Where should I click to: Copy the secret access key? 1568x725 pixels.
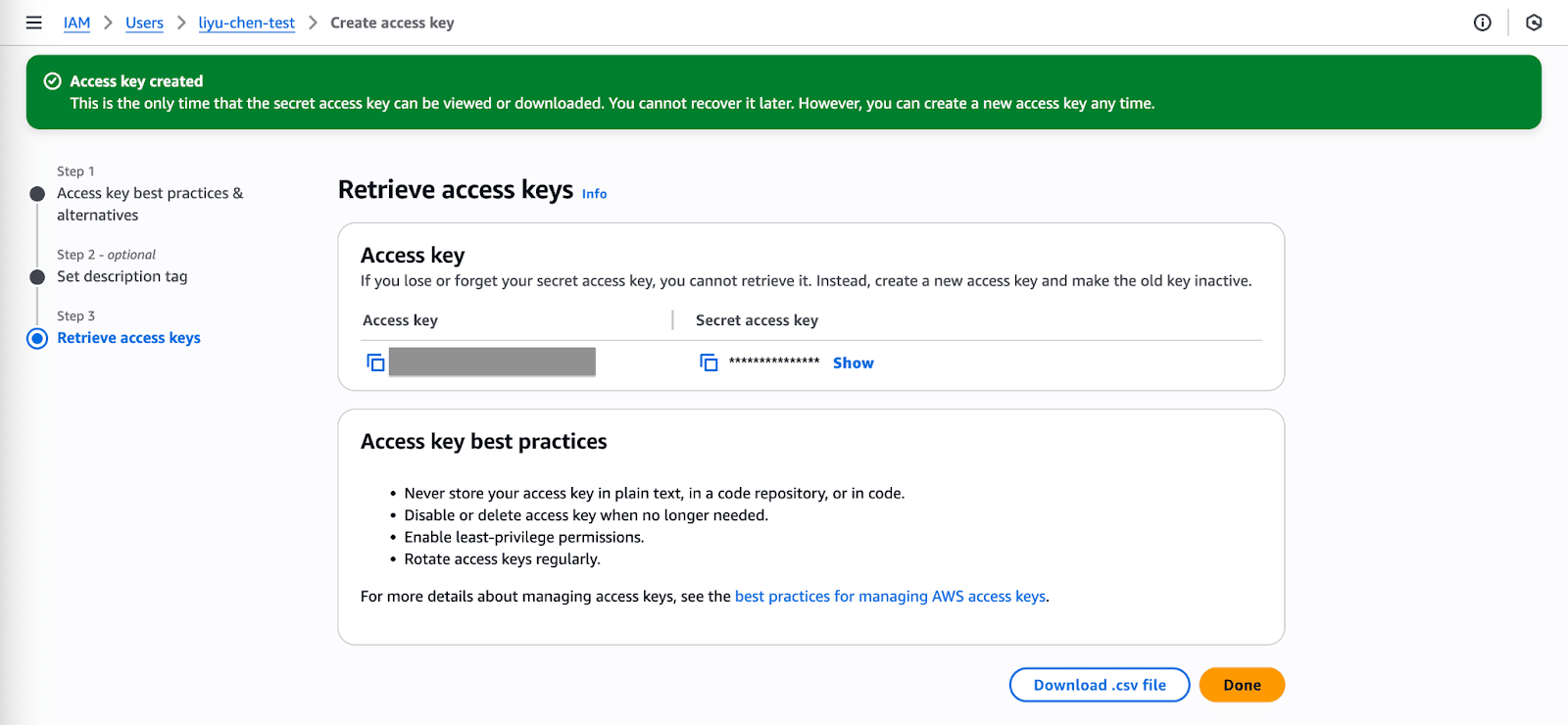[x=709, y=362]
